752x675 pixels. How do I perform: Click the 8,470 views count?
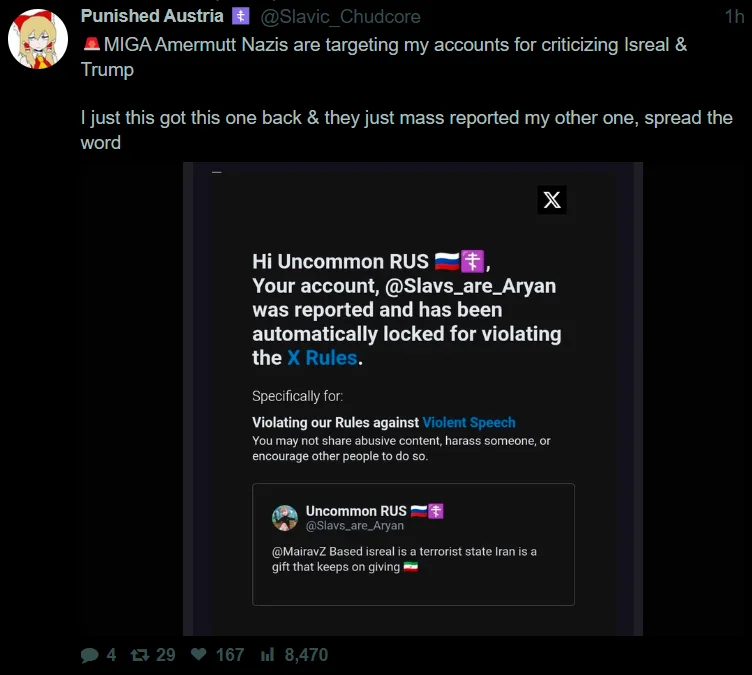306,655
